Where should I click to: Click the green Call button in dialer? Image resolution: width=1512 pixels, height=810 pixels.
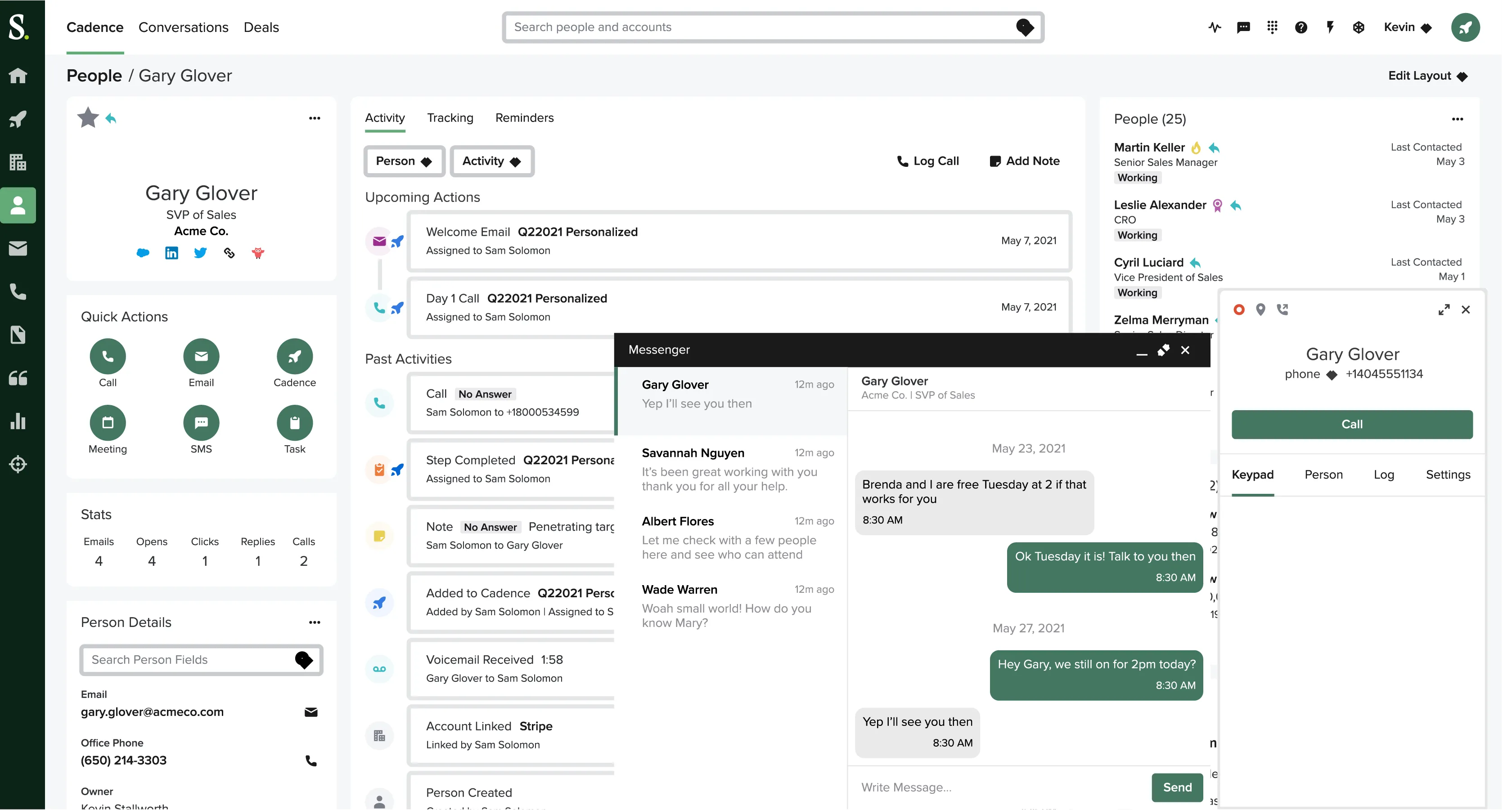1352,424
